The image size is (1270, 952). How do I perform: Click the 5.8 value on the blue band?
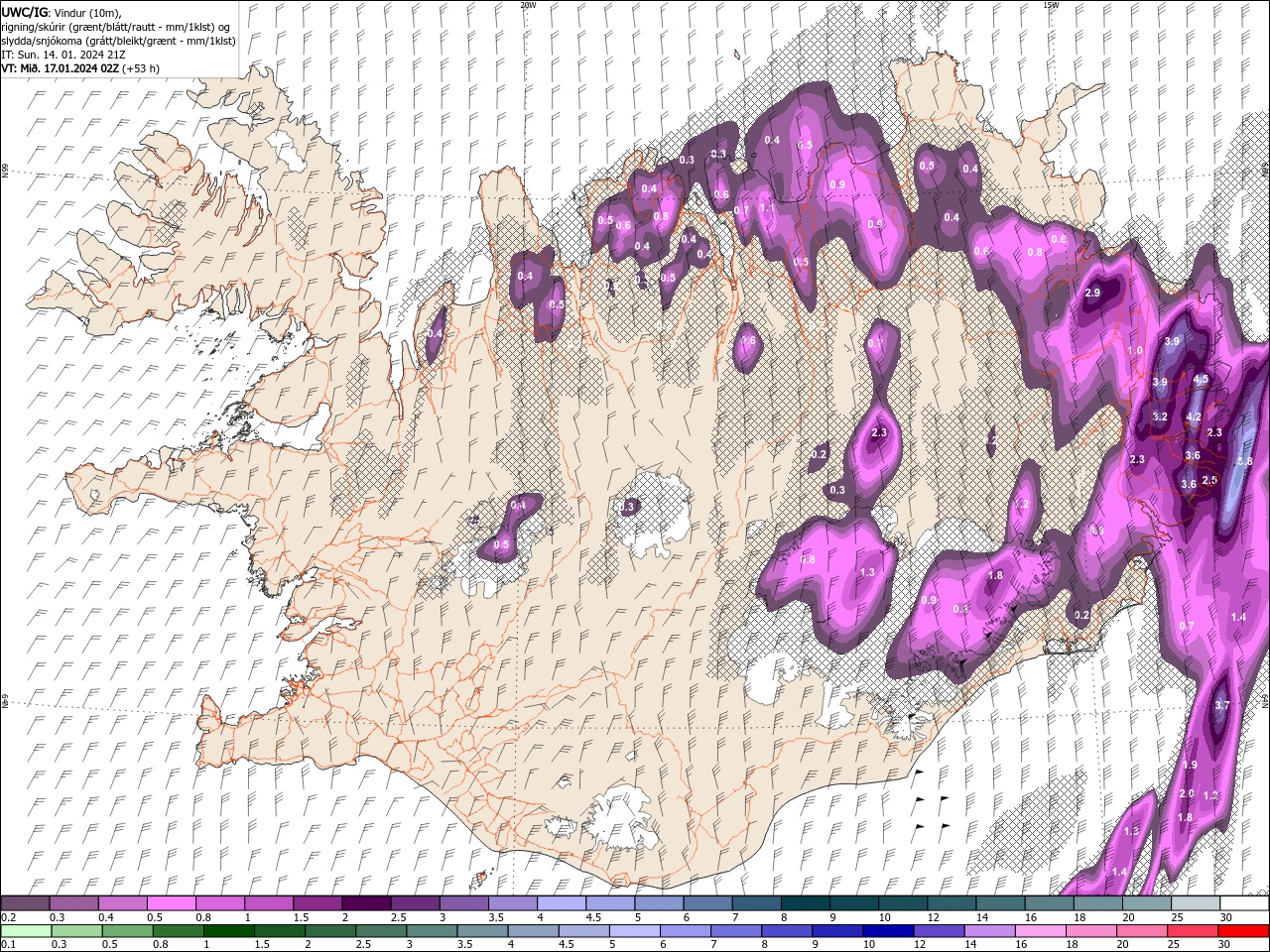[1244, 461]
